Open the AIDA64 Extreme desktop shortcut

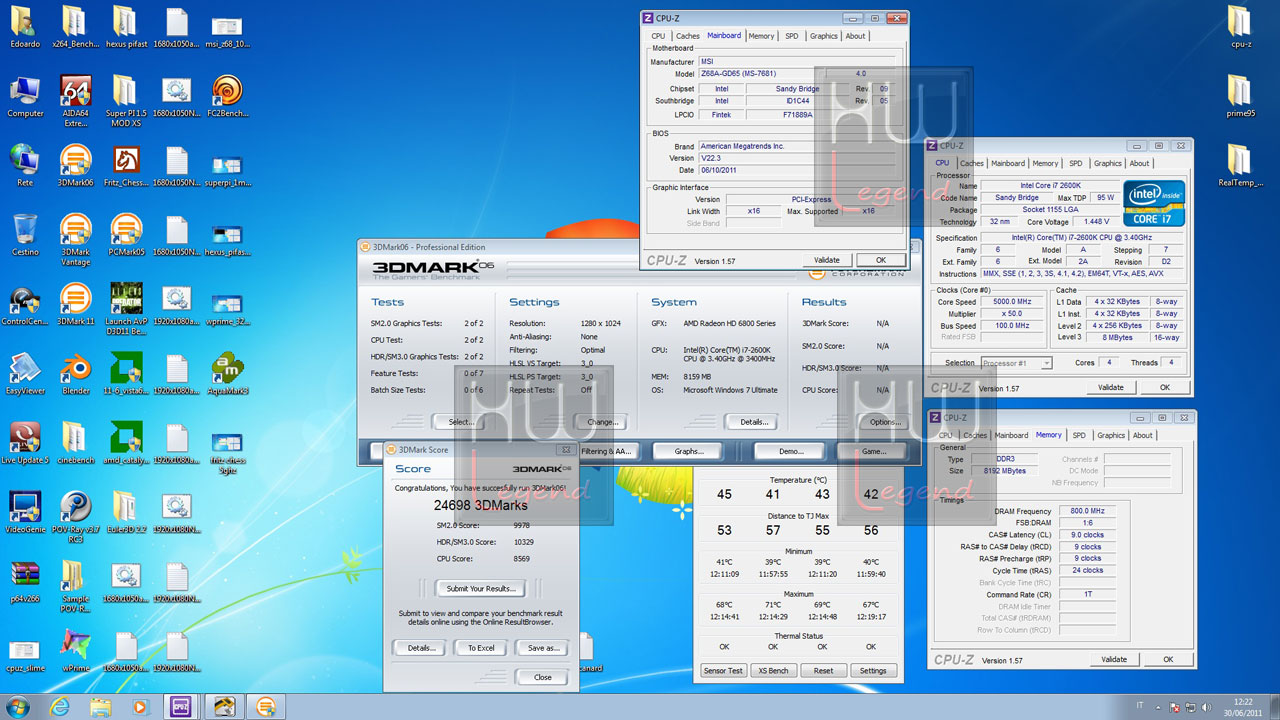(x=76, y=100)
